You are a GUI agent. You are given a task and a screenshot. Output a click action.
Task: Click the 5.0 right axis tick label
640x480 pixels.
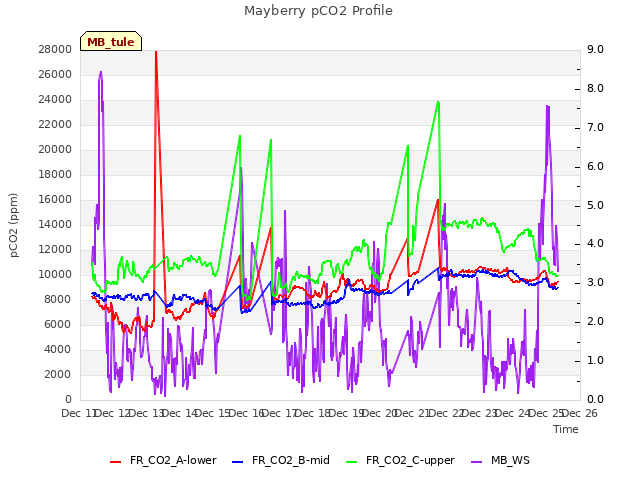point(595,205)
